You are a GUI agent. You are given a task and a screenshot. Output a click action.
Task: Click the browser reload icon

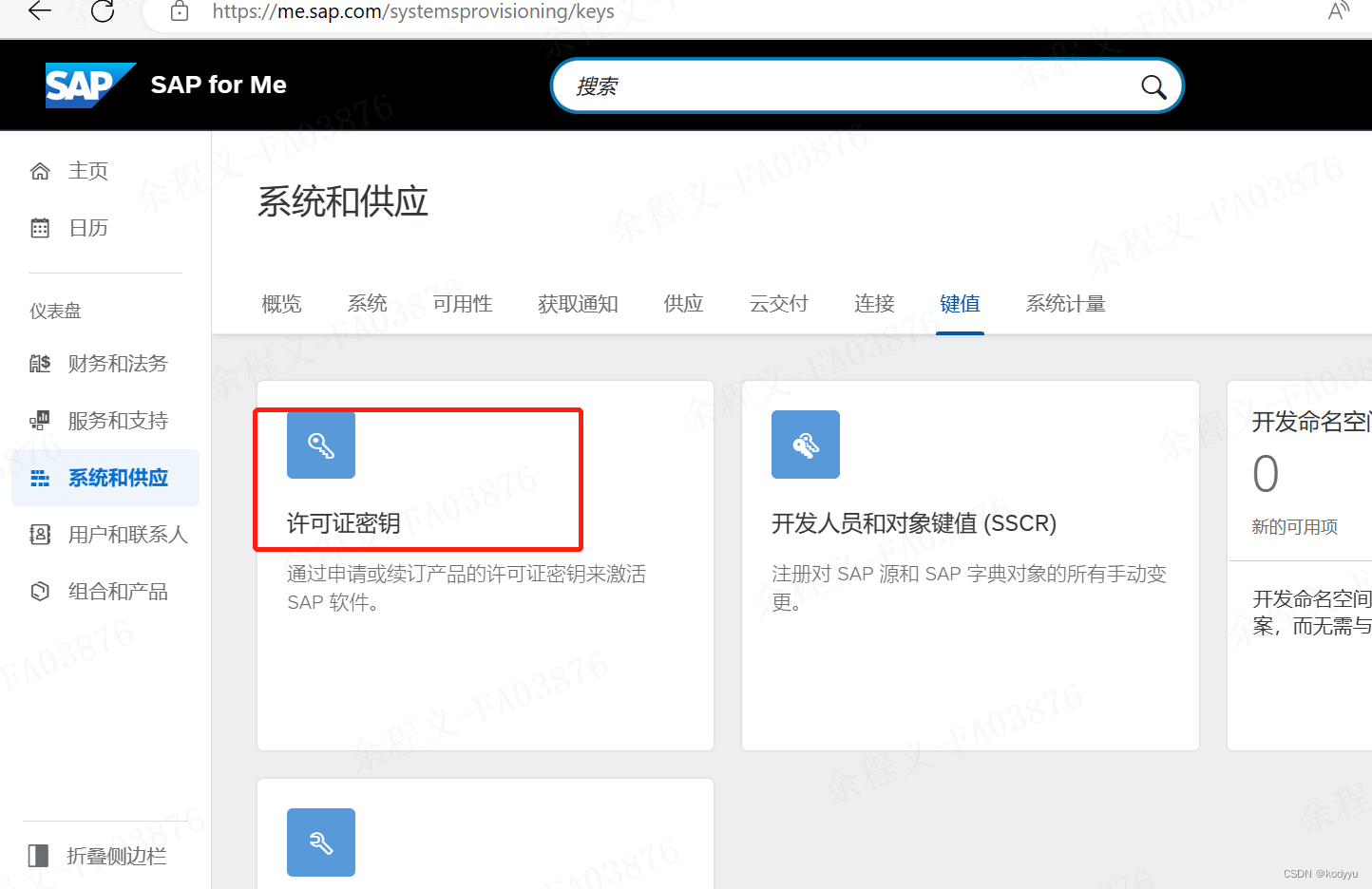[103, 12]
